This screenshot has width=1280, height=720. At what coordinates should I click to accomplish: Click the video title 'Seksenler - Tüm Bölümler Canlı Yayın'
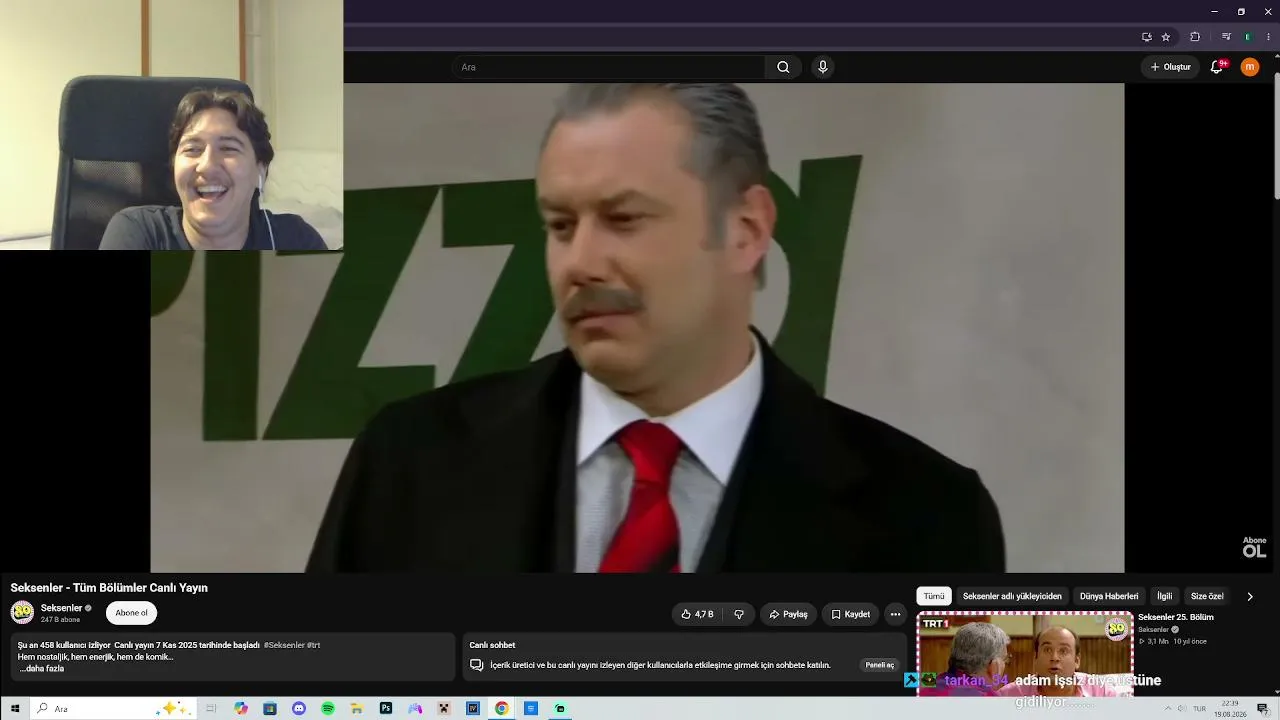(109, 588)
